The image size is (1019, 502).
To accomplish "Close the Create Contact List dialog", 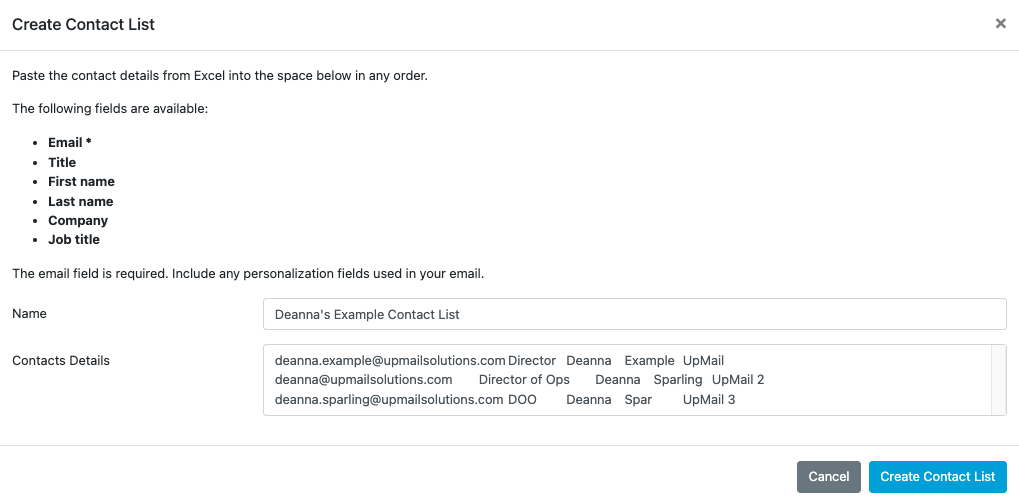I will point(1000,24).
